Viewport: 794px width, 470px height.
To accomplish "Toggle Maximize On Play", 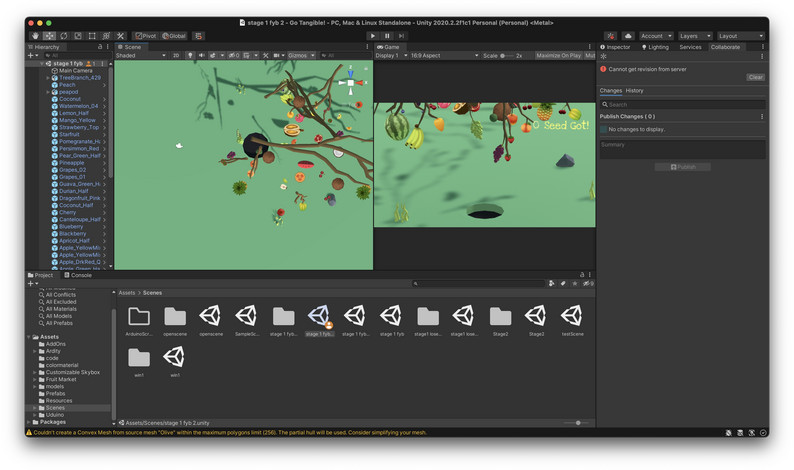I will tap(558, 56).
